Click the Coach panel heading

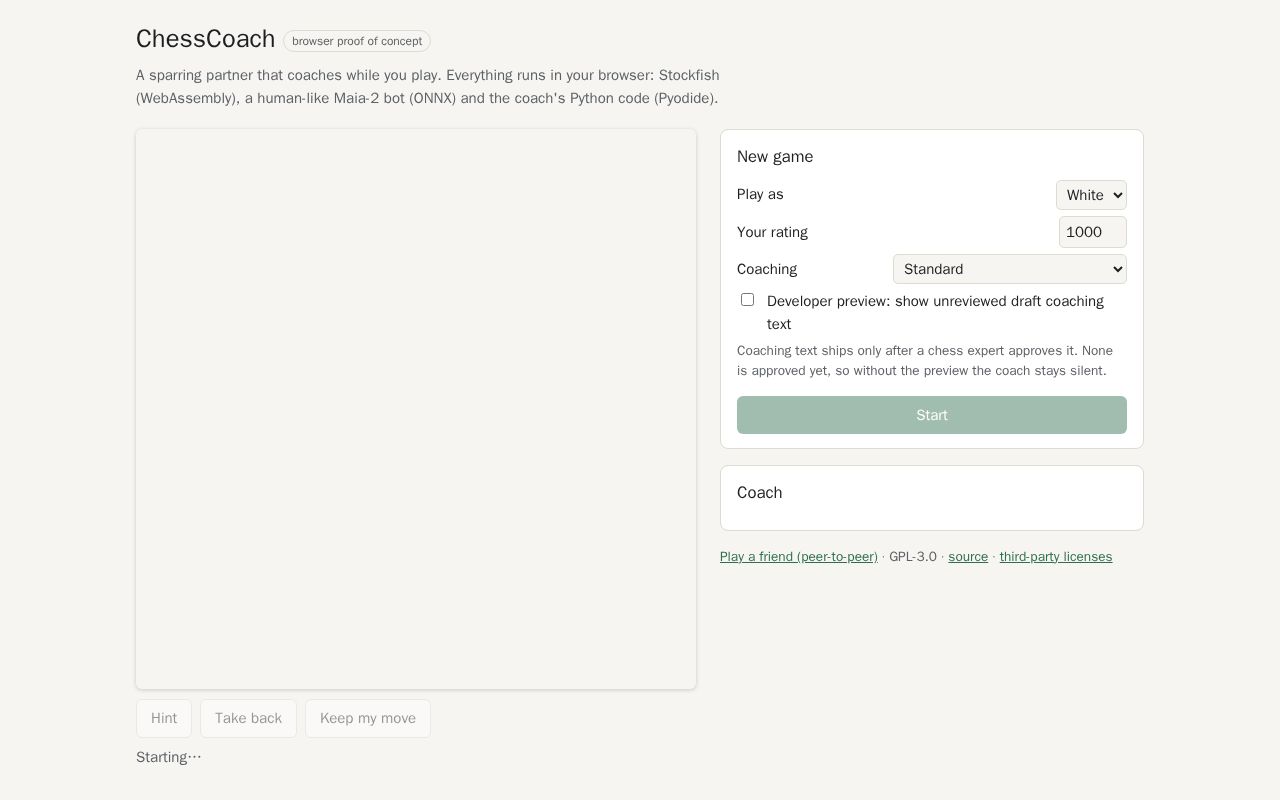[x=760, y=493]
